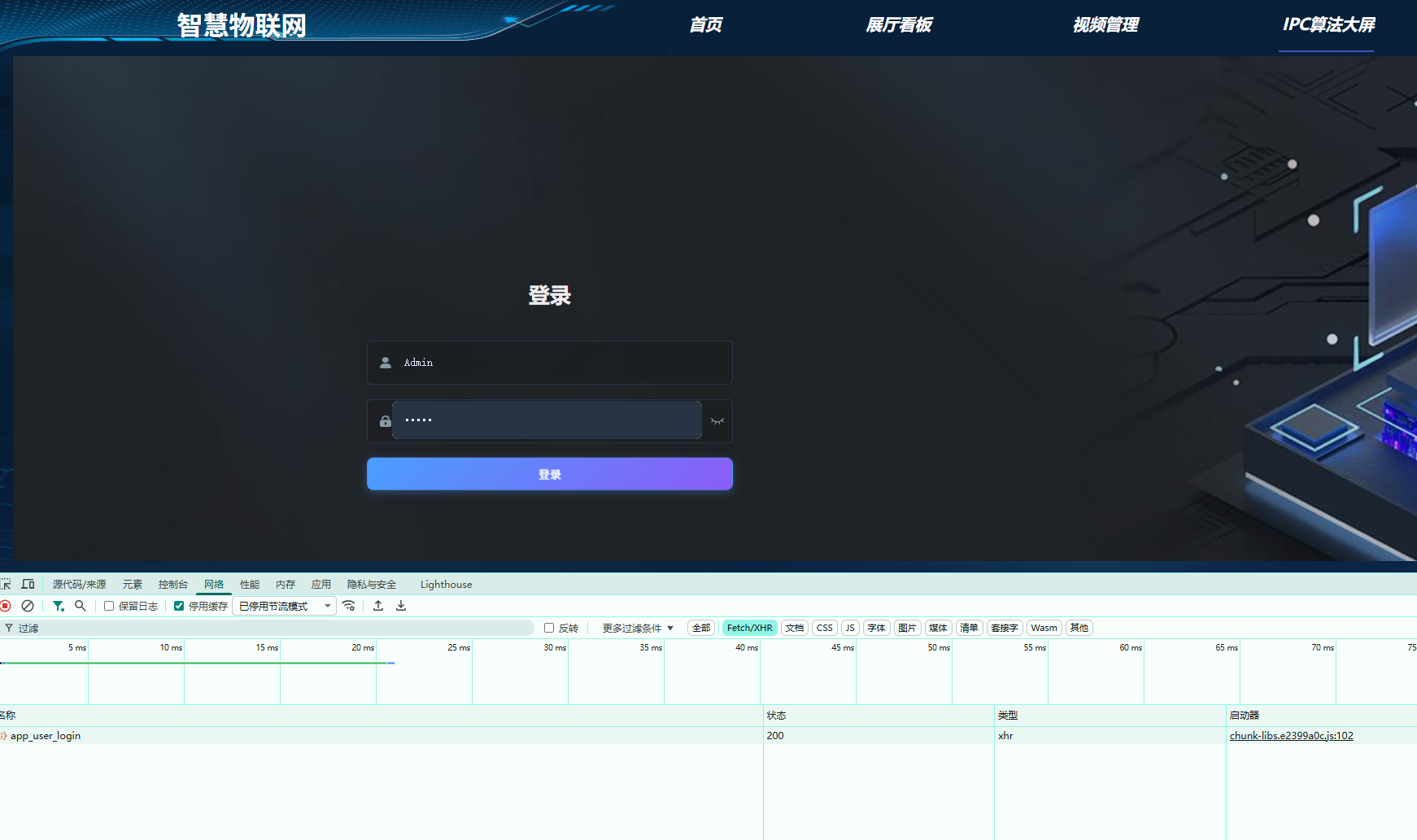Viewport: 1417px width, 840px height.
Task: Click the filter icon in Network toolbar
Action: pos(58,606)
